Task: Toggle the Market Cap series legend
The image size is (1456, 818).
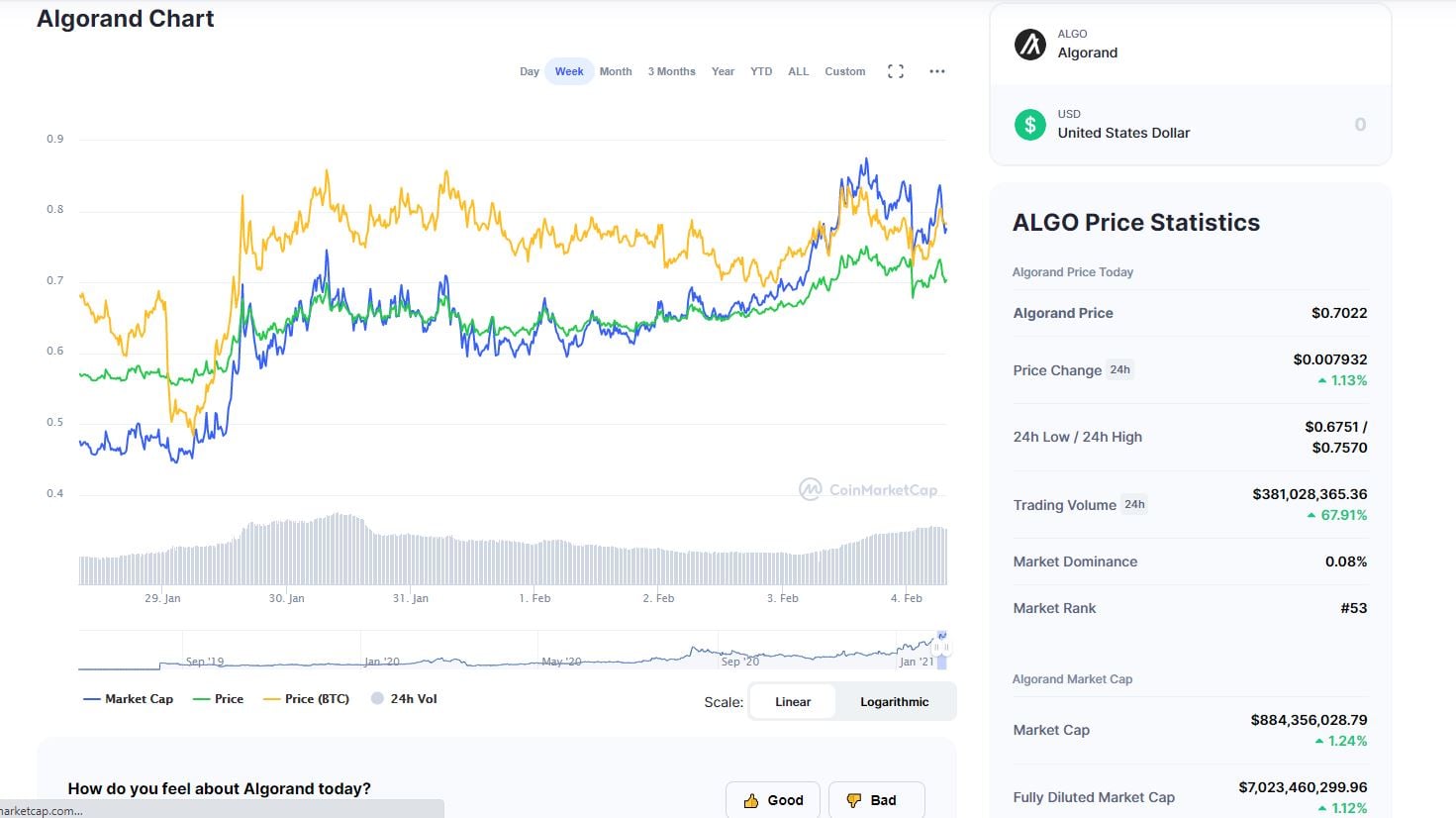Action: 129,699
